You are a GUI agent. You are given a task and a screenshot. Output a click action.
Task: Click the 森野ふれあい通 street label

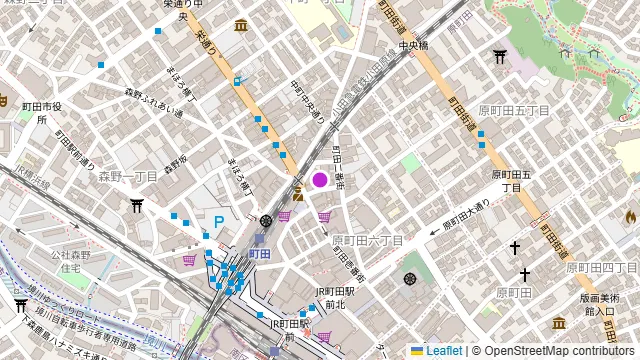pyautogui.click(x=154, y=103)
